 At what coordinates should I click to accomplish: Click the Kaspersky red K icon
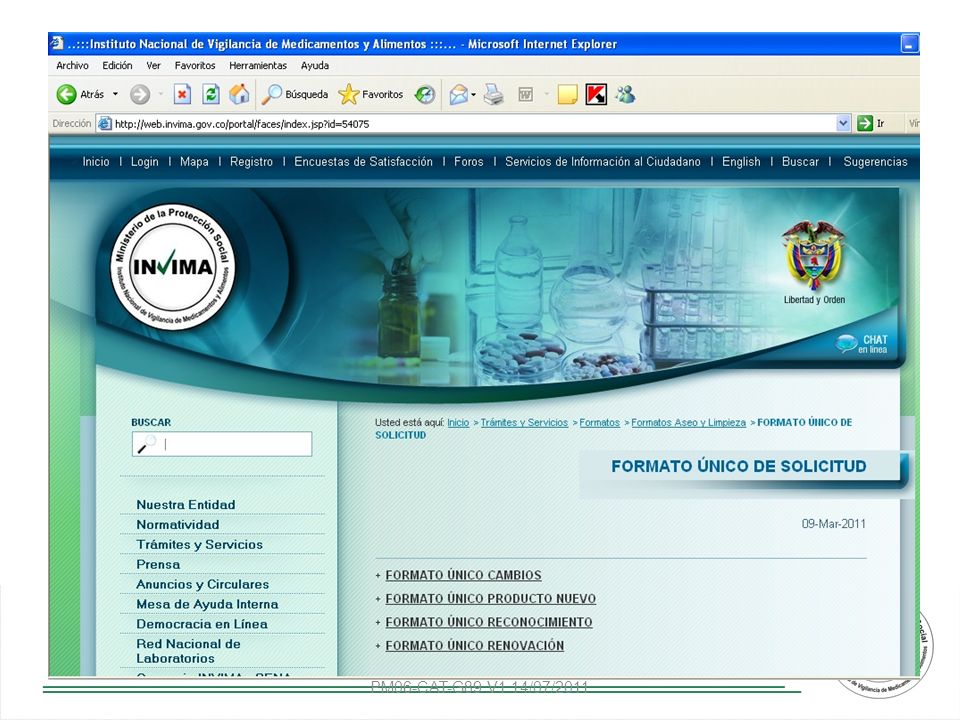[596, 94]
